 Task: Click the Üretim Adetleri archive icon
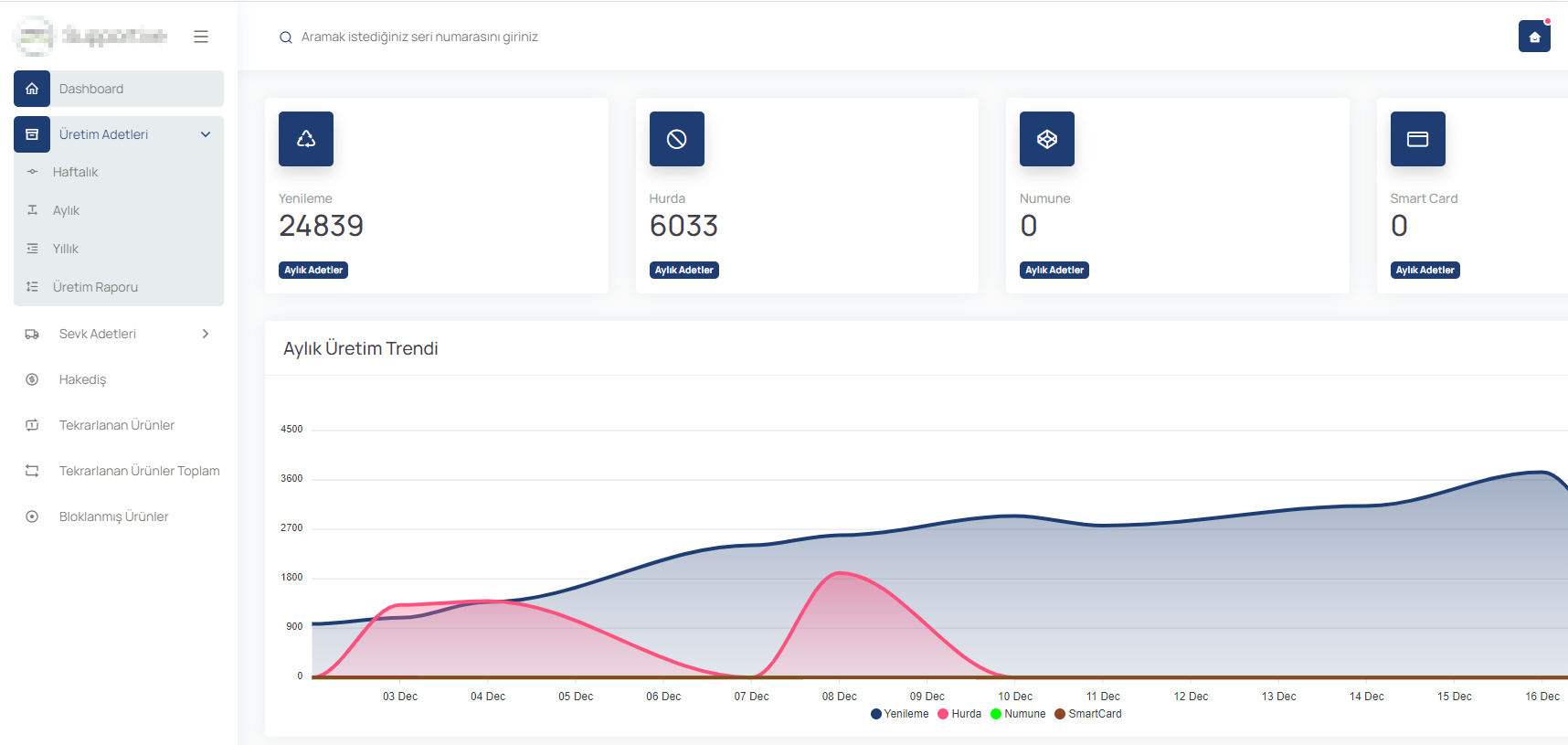pos(32,134)
